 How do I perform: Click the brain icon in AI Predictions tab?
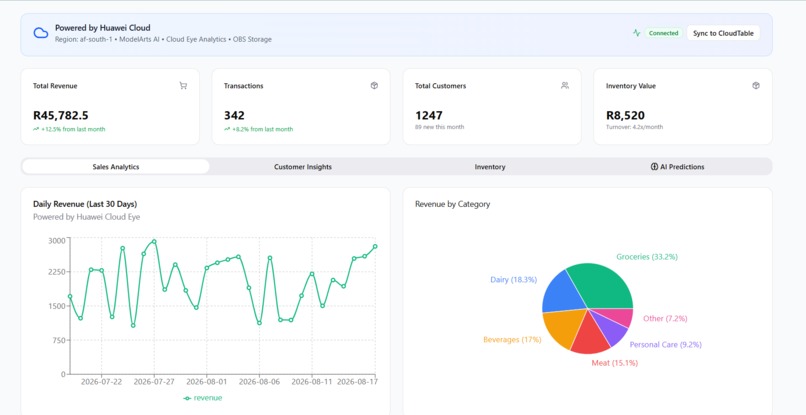point(654,167)
